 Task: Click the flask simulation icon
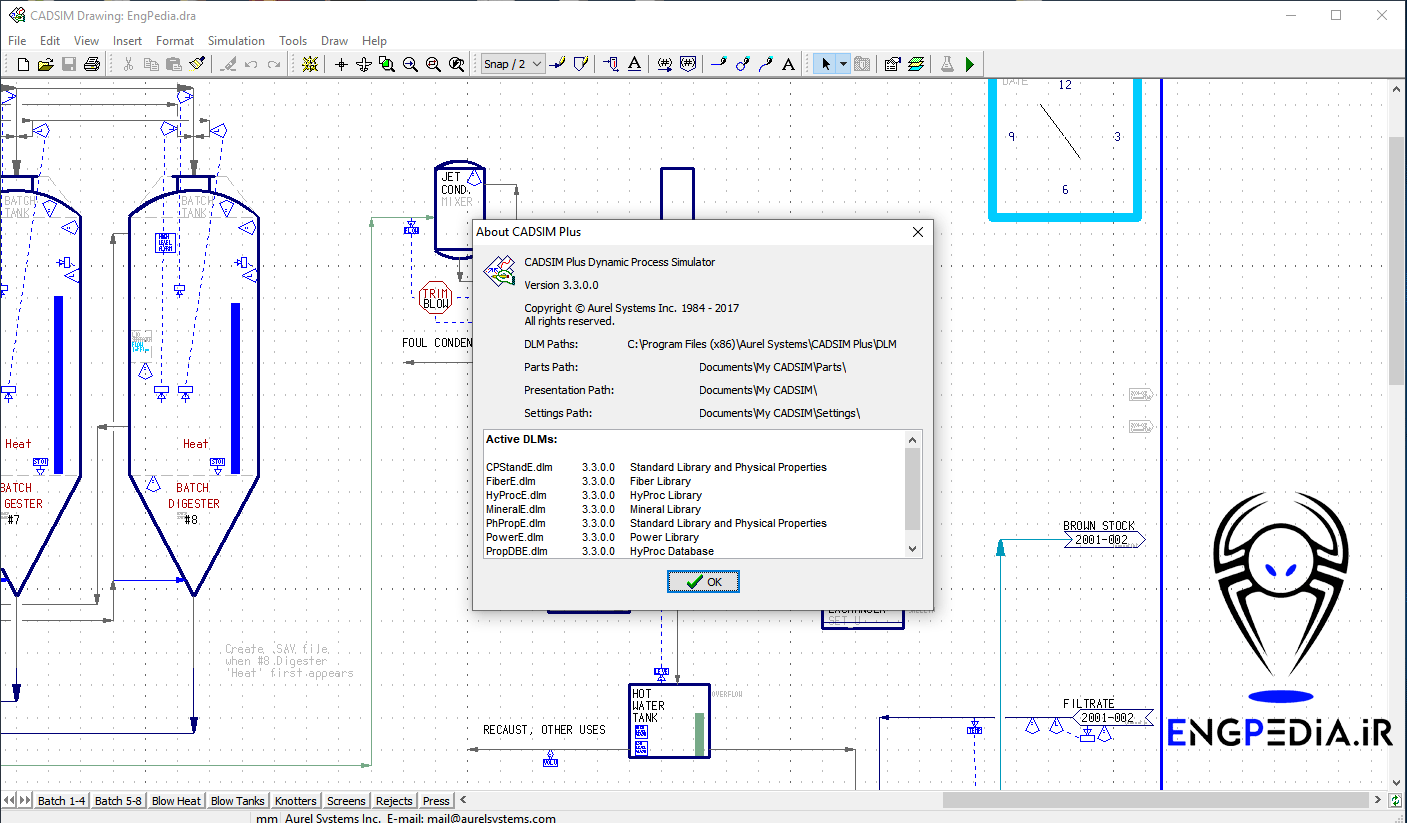947,64
